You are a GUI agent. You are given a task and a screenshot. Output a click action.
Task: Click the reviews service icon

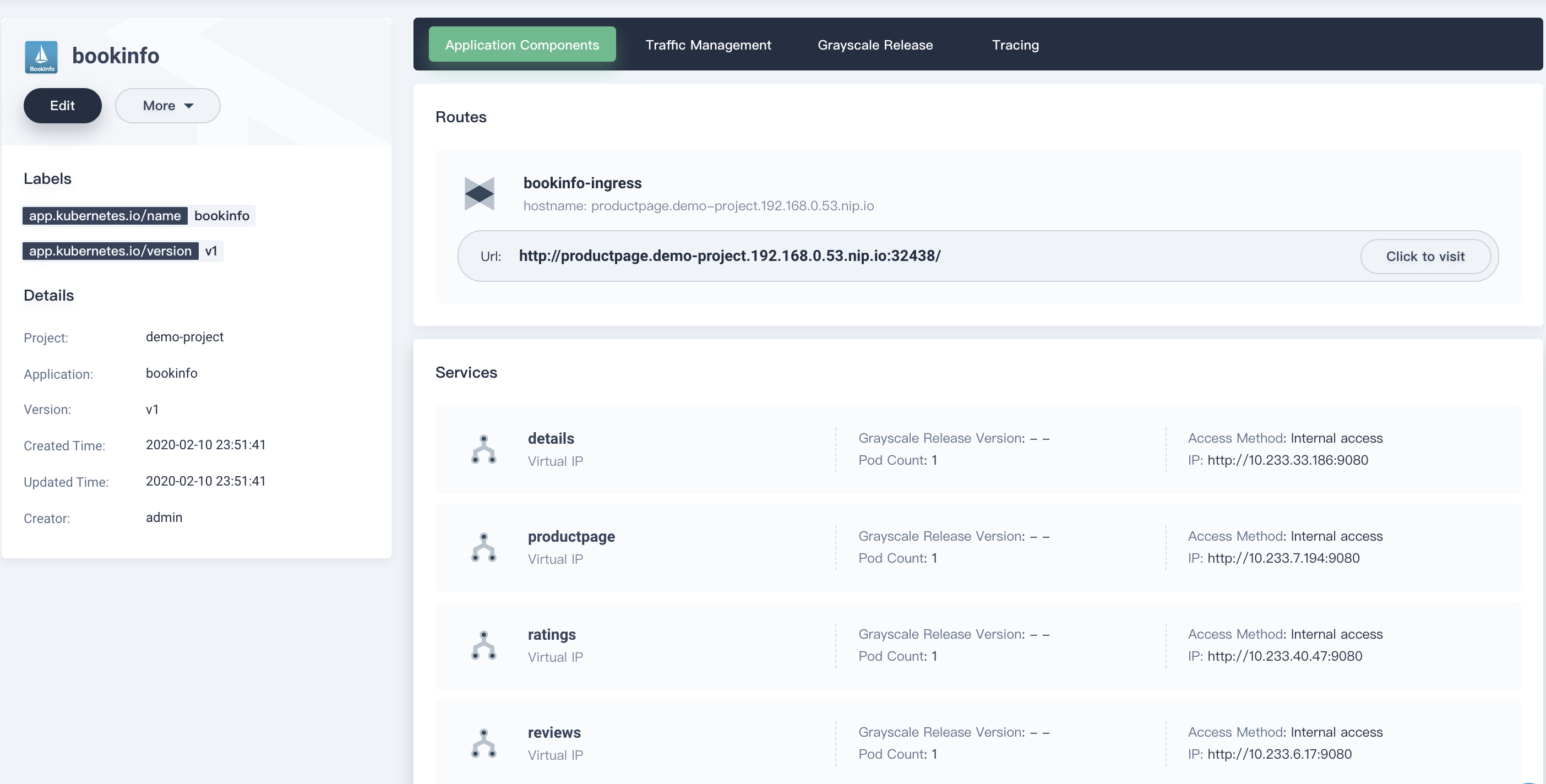tap(483, 743)
